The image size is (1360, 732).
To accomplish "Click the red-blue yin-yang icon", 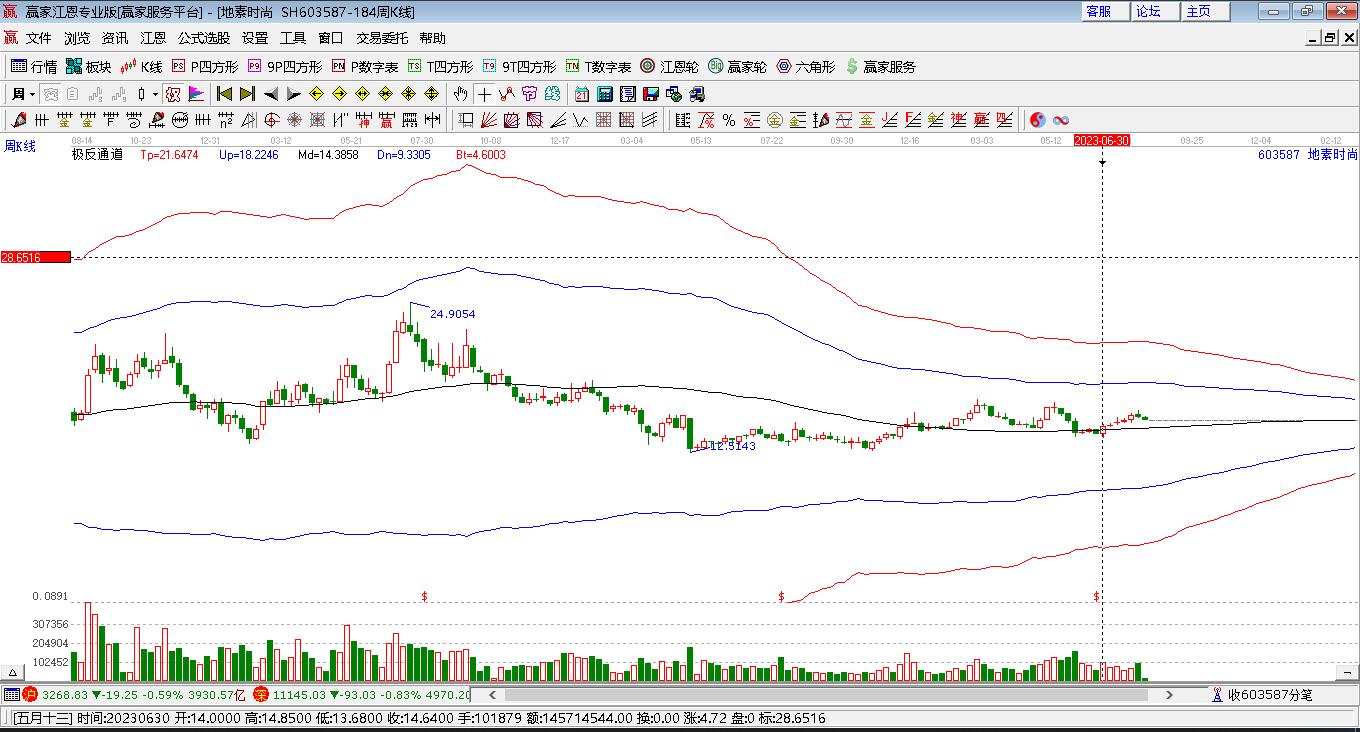I will pos(1037,120).
